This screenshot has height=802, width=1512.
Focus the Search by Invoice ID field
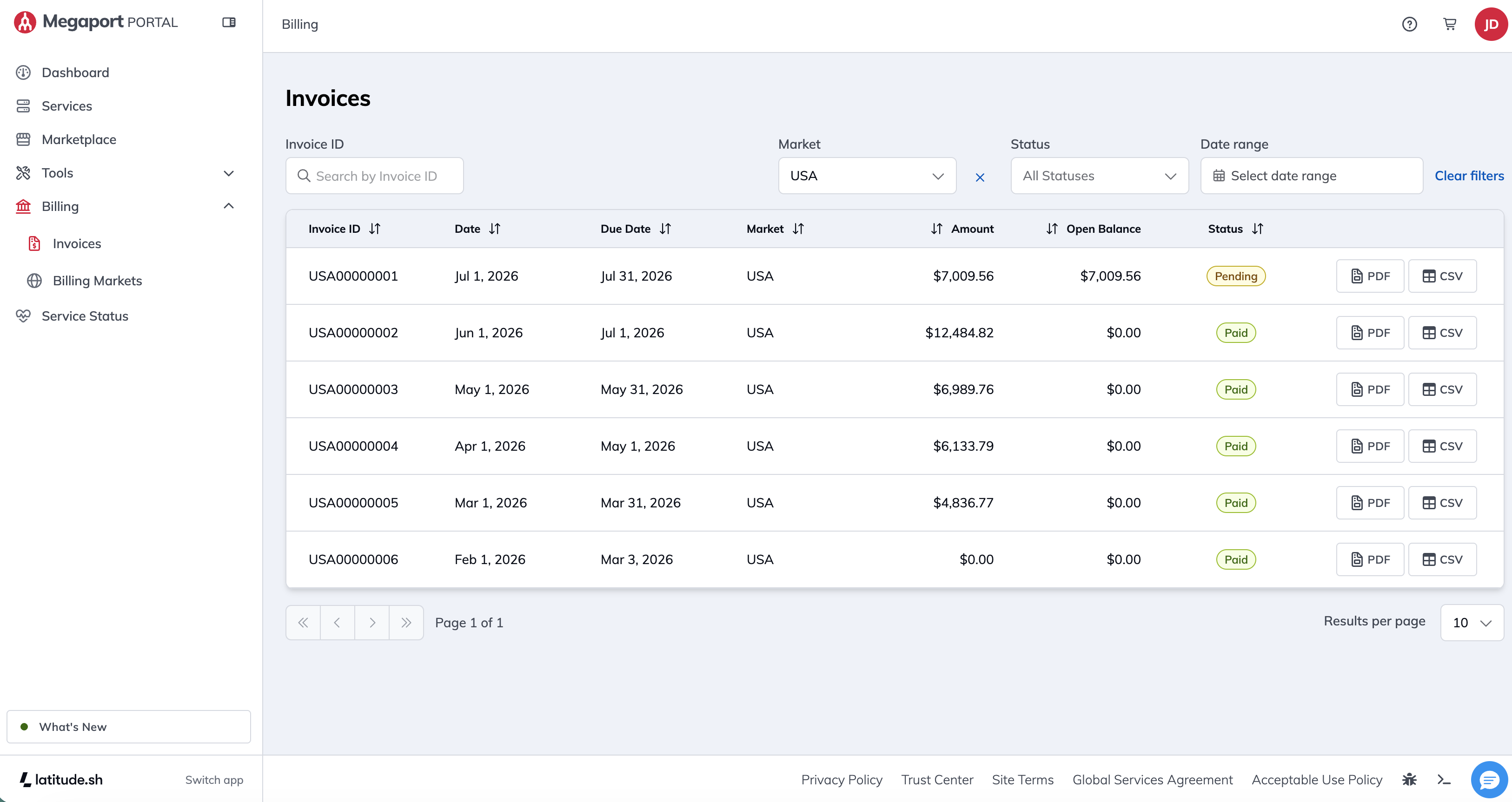[374, 176]
